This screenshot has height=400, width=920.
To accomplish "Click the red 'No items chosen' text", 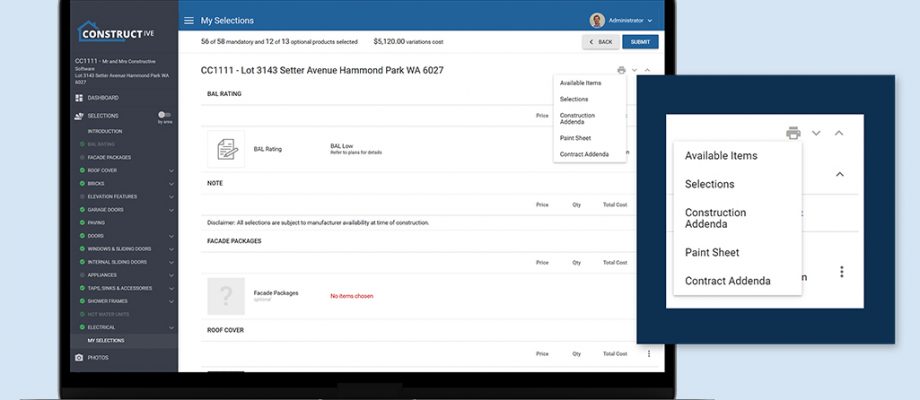I will click(352, 296).
